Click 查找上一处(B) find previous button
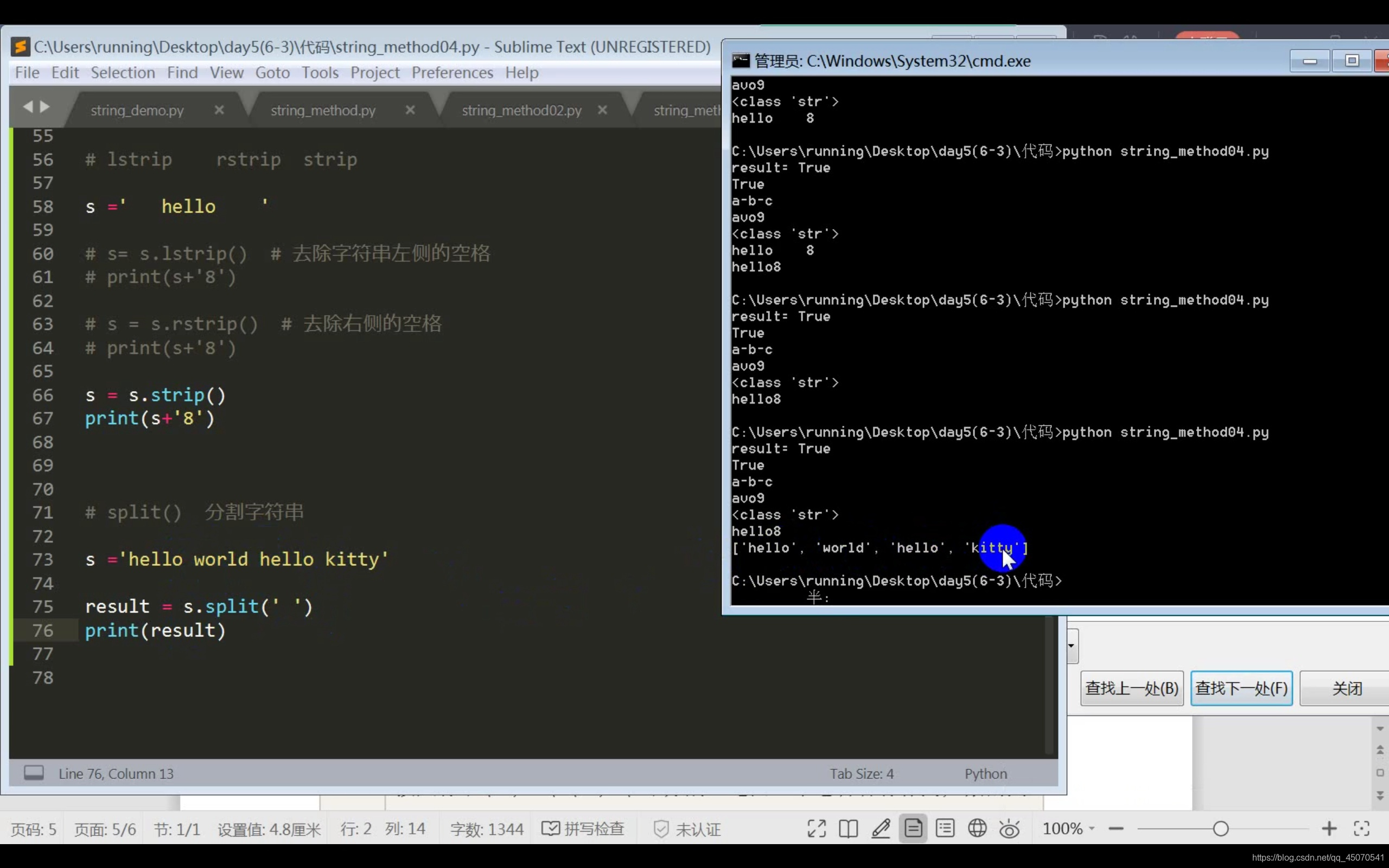The height and width of the screenshot is (868, 1389). pyautogui.click(x=1131, y=688)
